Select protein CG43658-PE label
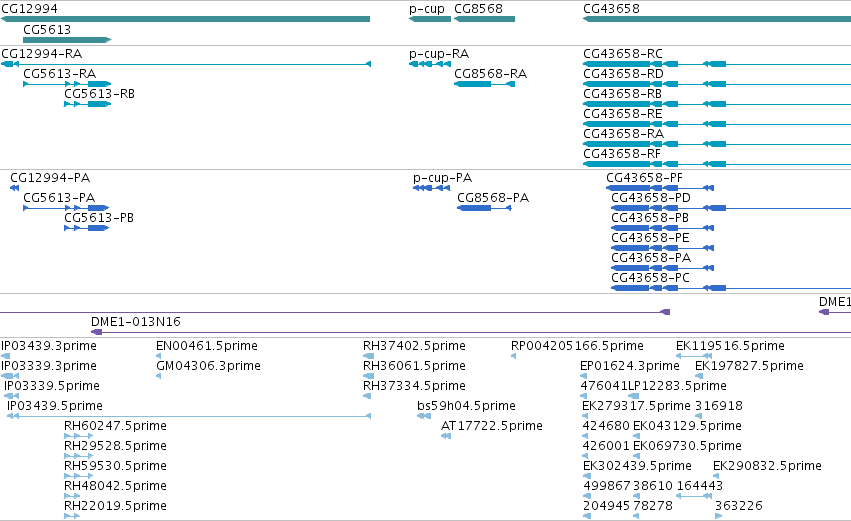The image size is (851, 521). [x=650, y=238]
